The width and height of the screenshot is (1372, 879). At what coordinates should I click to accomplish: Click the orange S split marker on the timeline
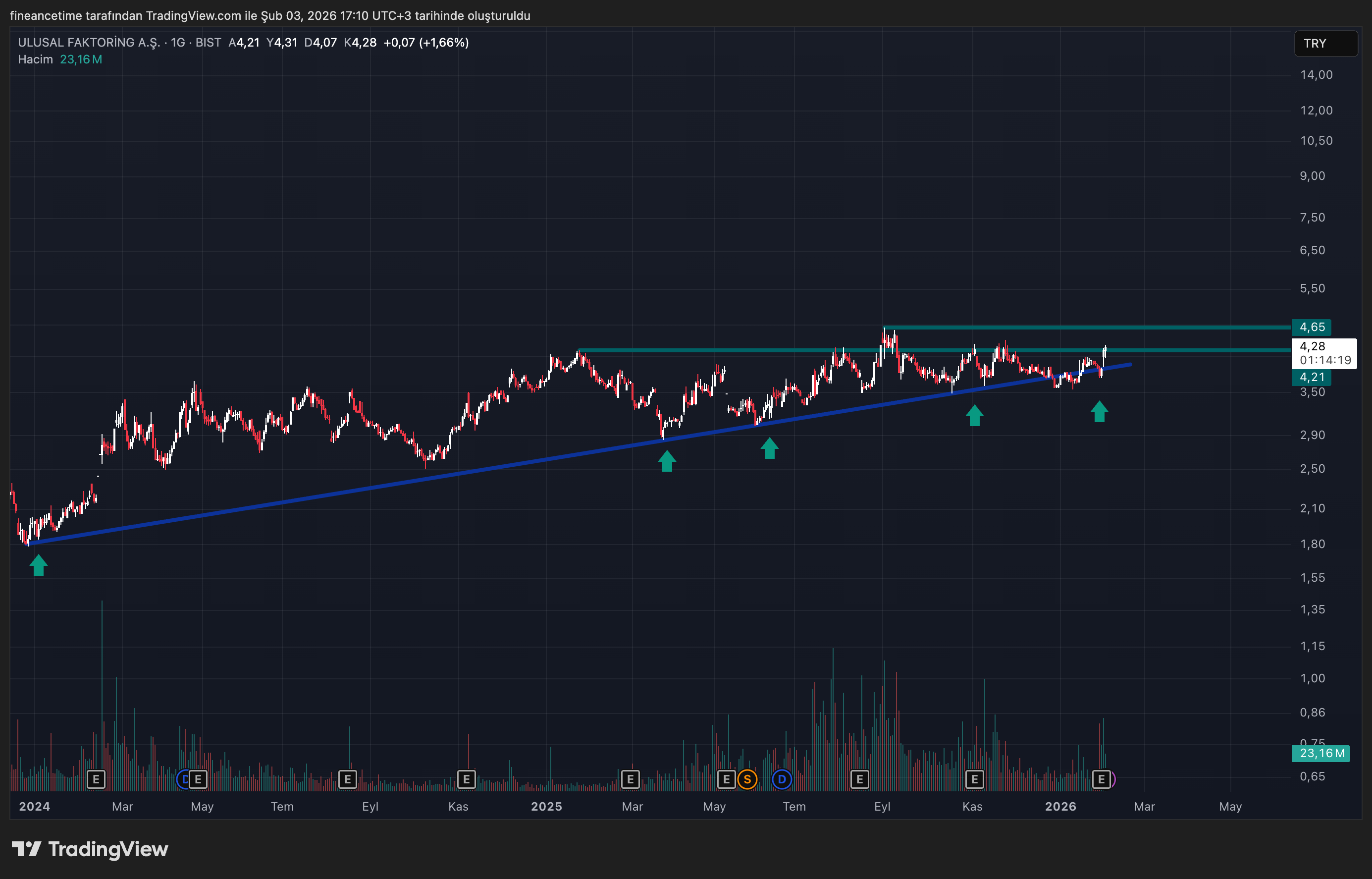[747, 778]
